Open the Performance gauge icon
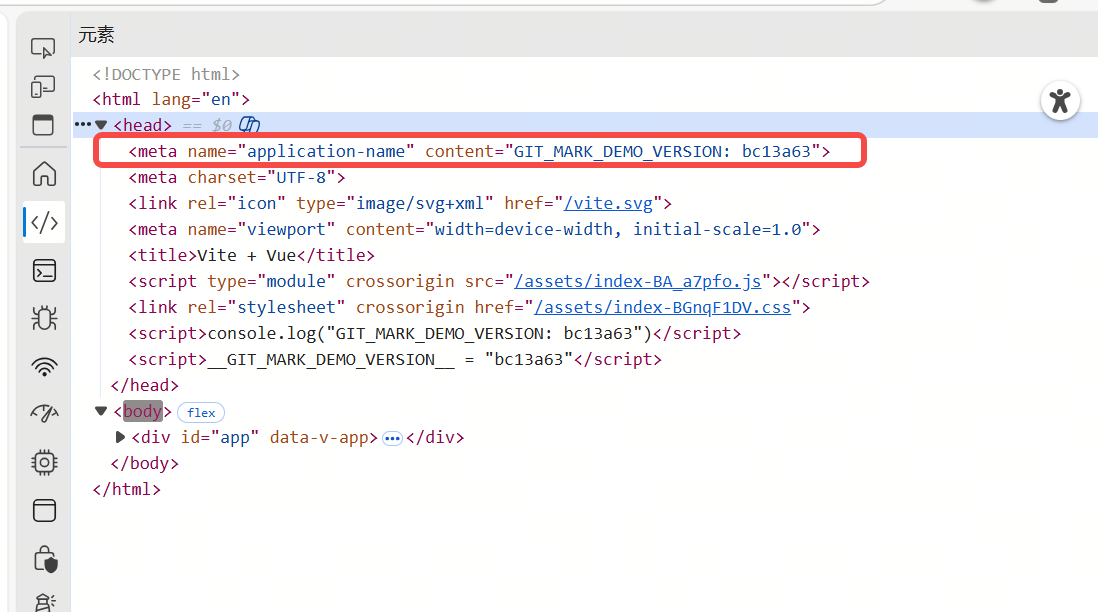Screen dimensions: 1098x612 (x=44, y=414)
